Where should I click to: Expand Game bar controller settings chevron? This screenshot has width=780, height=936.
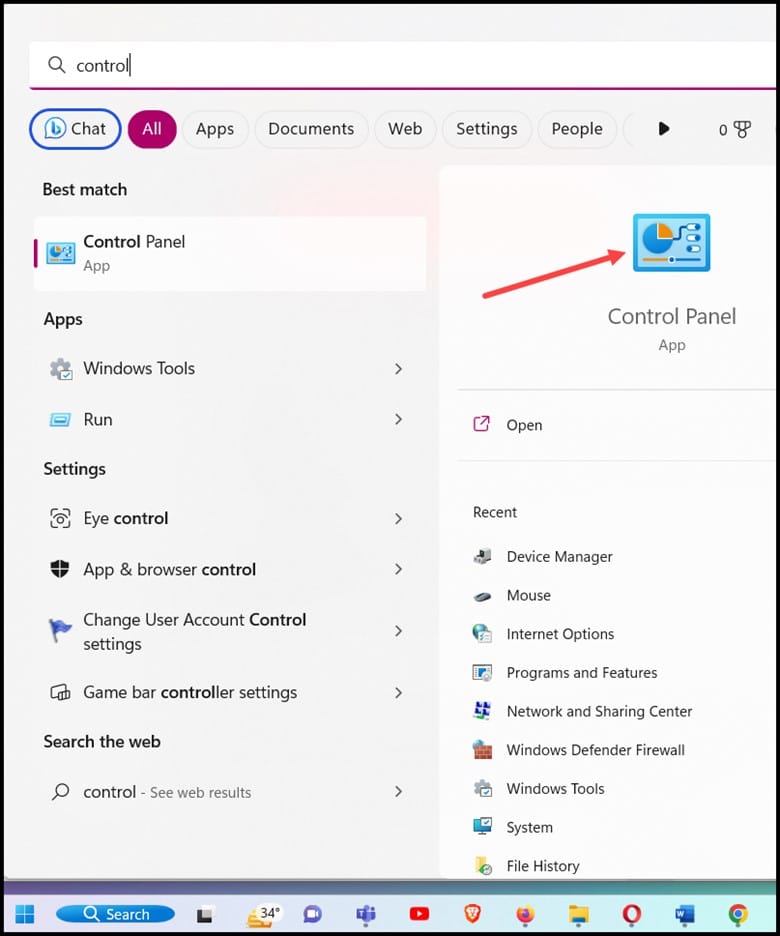pos(398,692)
